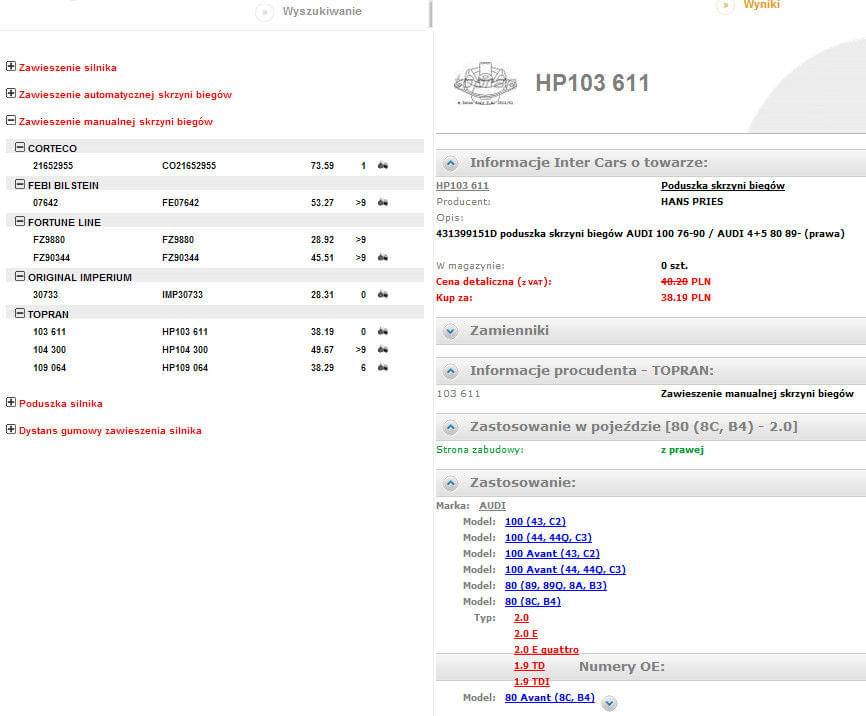Switch to the Wyszukiwanie tab
The width and height of the screenshot is (866, 716).
tap(322, 11)
